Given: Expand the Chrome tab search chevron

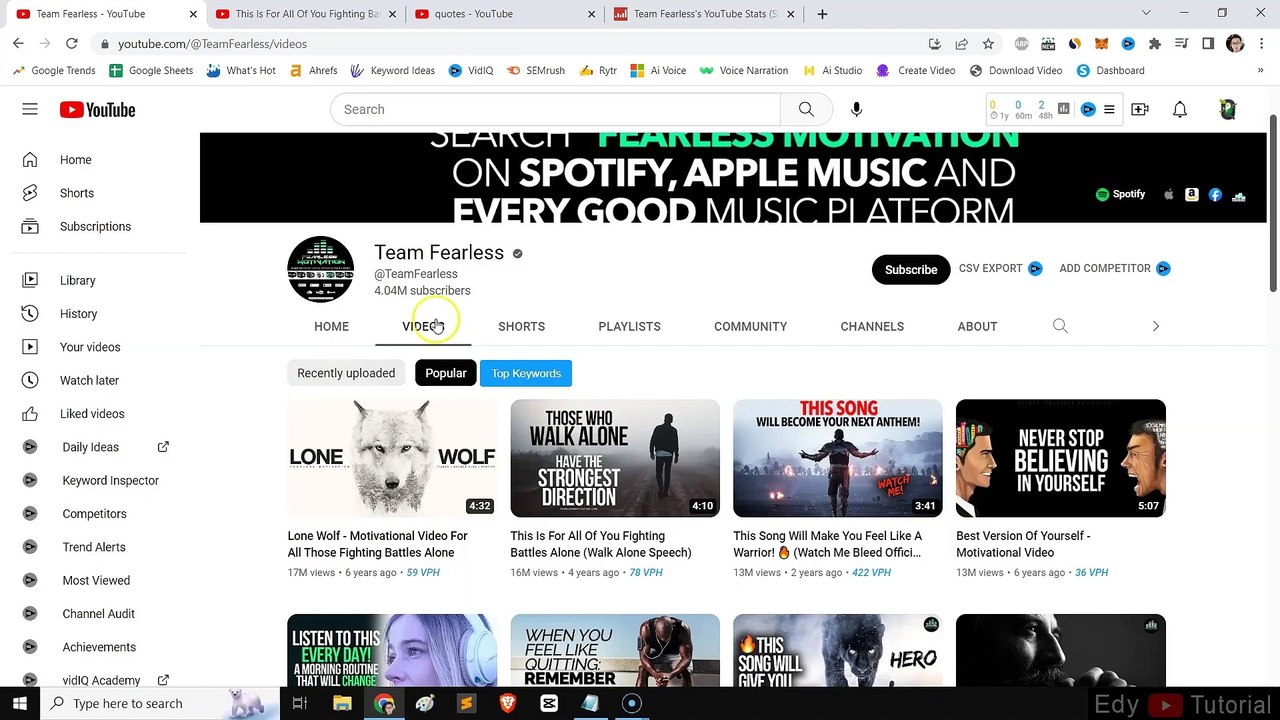Looking at the screenshot, I should (1146, 13).
